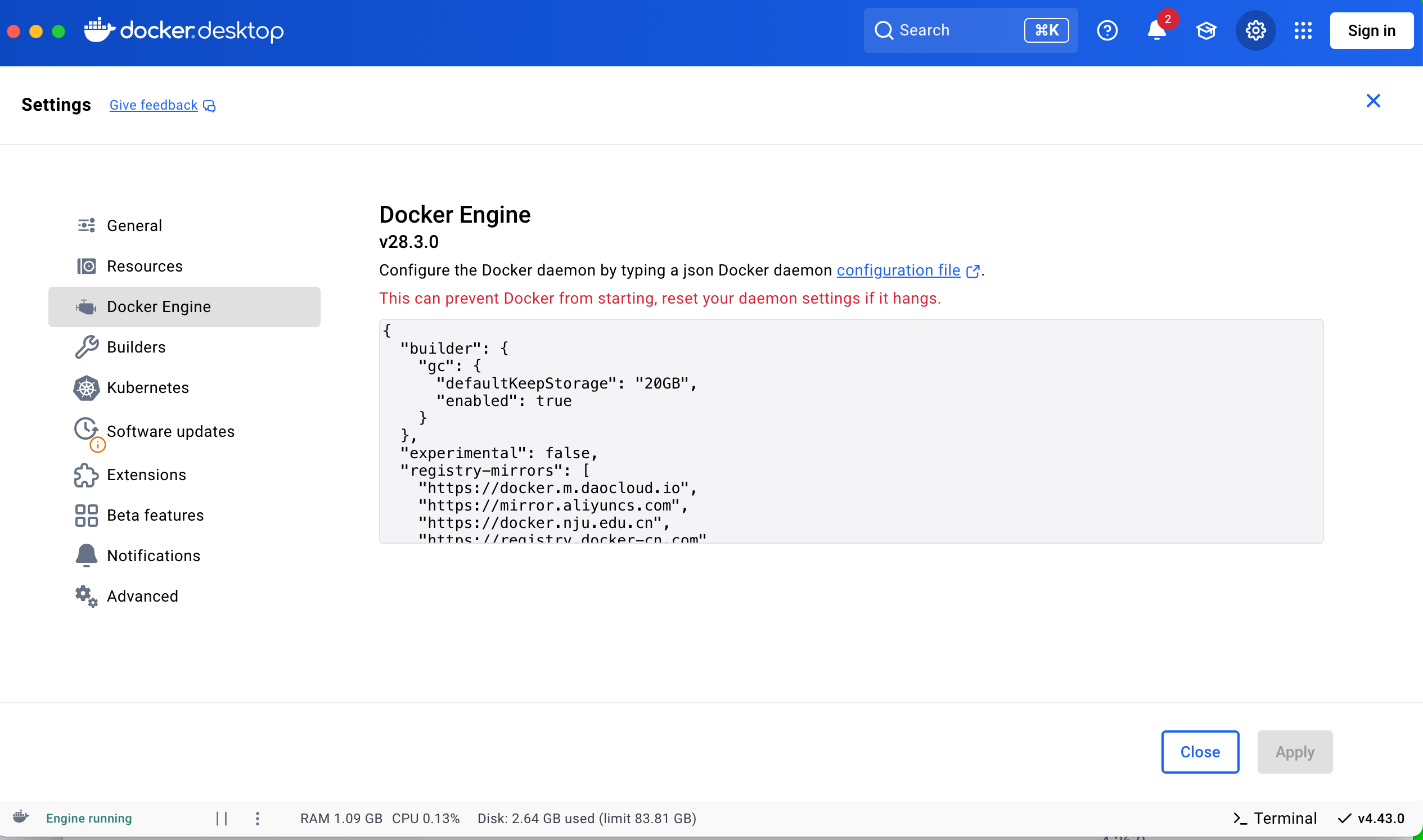Click the "builder": { line
The image size is (1423, 840).
click(454, 348)
